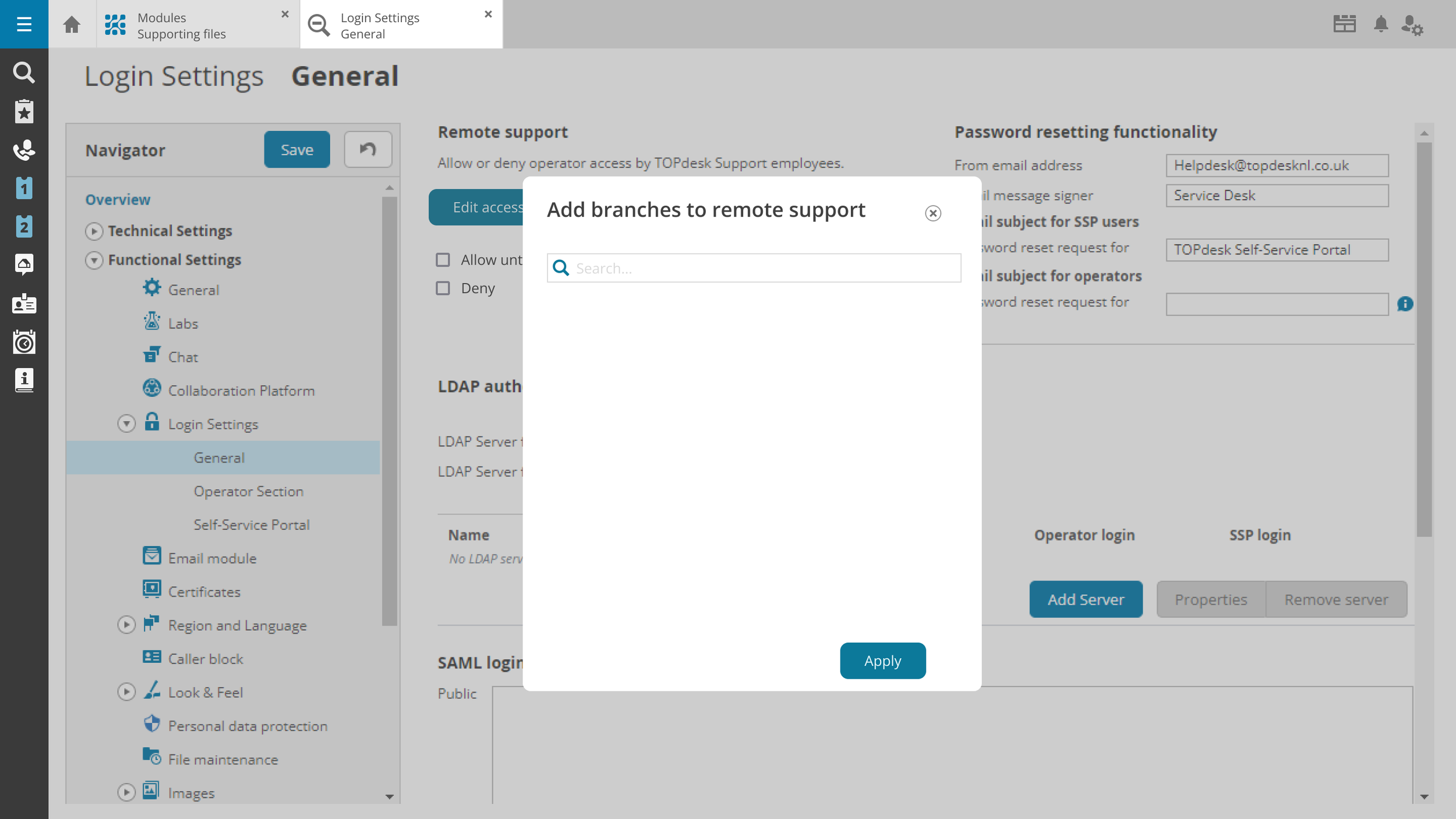Expand the Region and Language section
The height and width of the screenshot is (819, 1456).
126,624
